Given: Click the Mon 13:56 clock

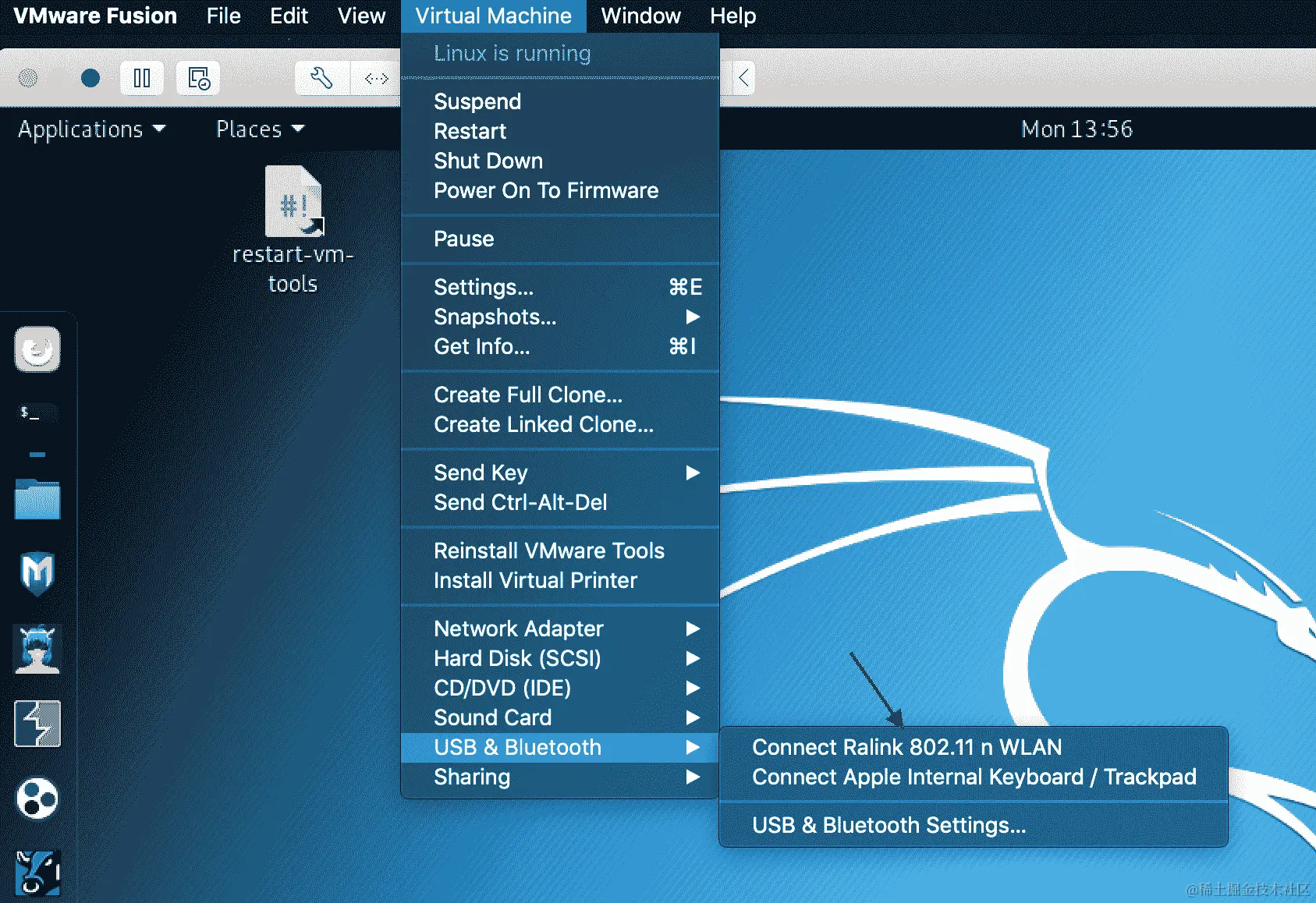Looking at the screenshot, I should (1077, 129).
